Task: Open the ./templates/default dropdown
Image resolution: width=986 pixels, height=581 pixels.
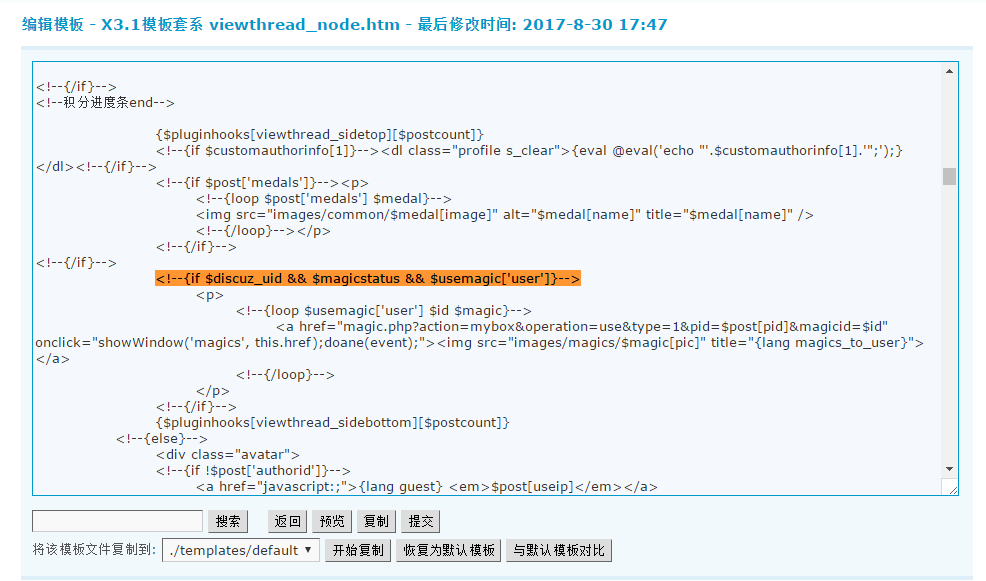Action: pos(241,550)
